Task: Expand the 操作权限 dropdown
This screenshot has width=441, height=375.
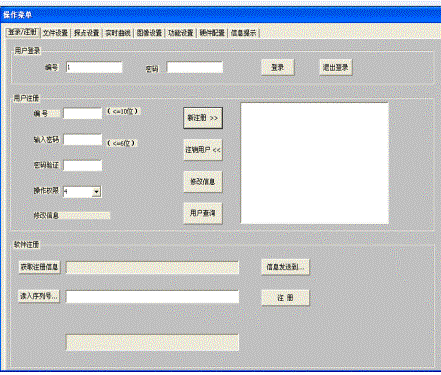Action: click(96, 192)
